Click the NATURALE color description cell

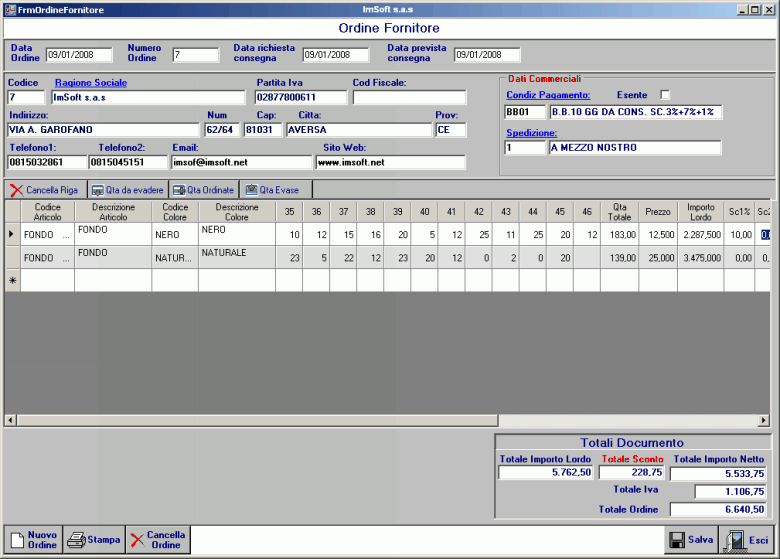(237, 258)
